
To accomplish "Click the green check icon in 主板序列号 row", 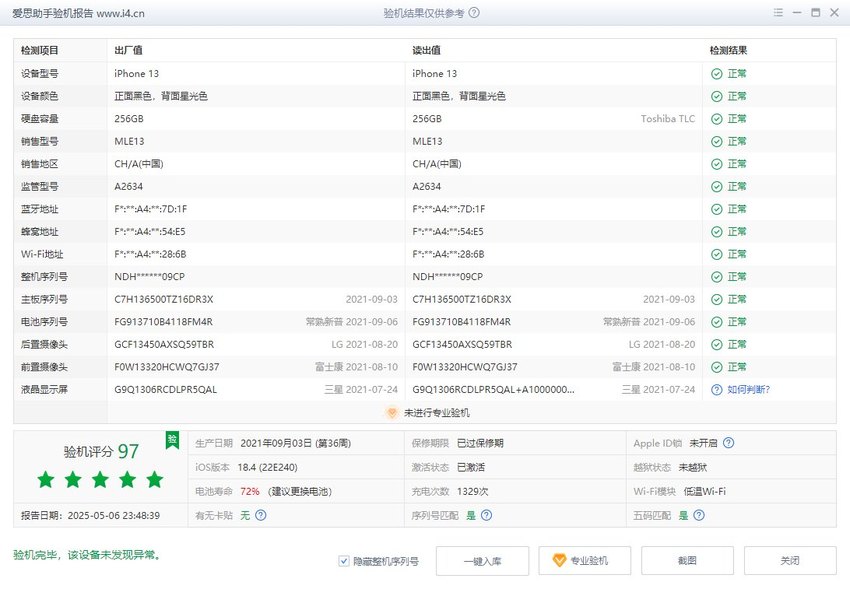I will [x=717, y=299].
